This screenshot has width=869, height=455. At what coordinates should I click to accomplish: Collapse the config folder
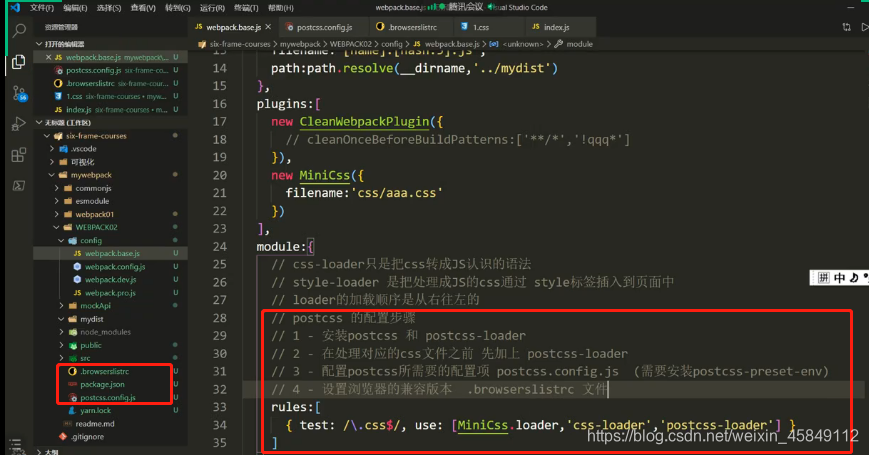coord(62,241)
